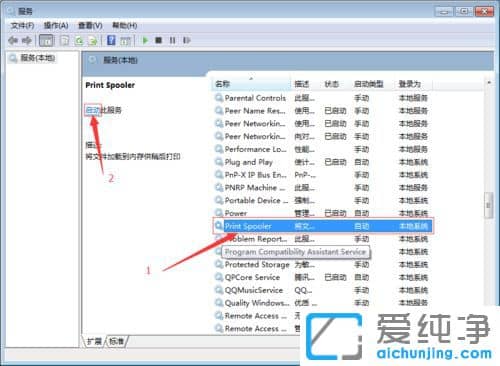The image size is (500, 366).
Task: Click the gear icon of Peer Name Res...
Action: [x=219, y=110]
